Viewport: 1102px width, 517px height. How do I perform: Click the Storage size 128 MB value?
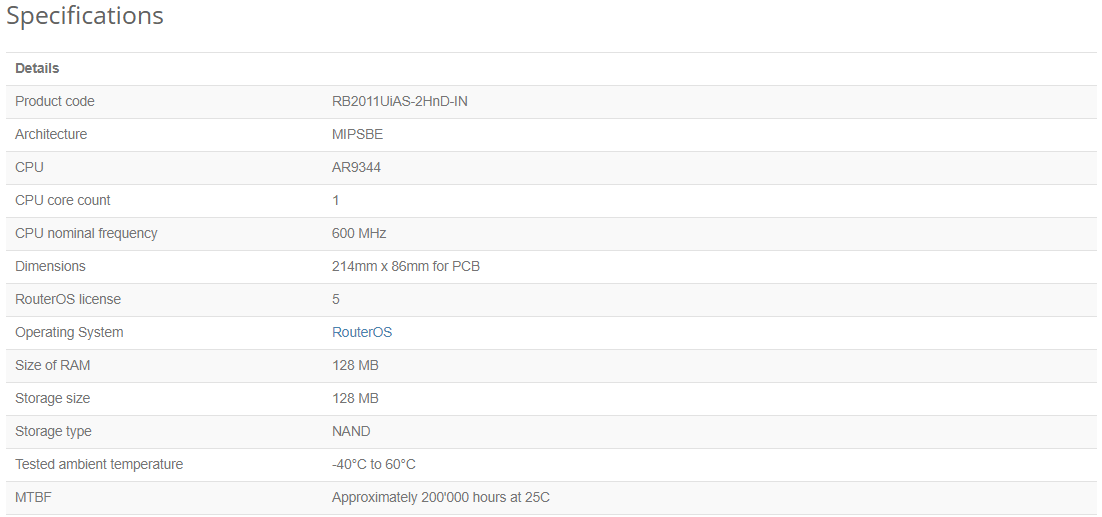[x=356, y=398]
